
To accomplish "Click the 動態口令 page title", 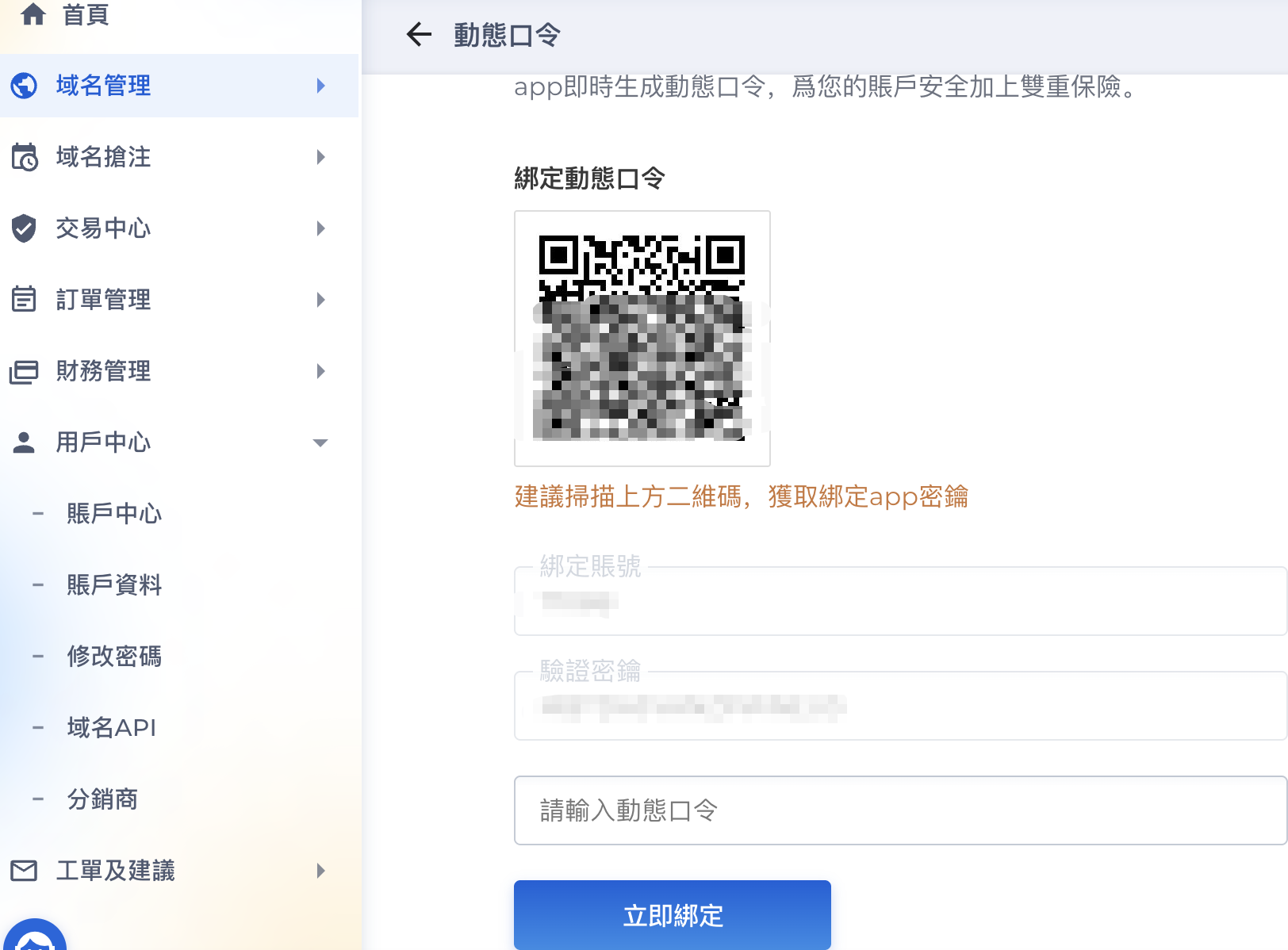I will click(508, 35).
